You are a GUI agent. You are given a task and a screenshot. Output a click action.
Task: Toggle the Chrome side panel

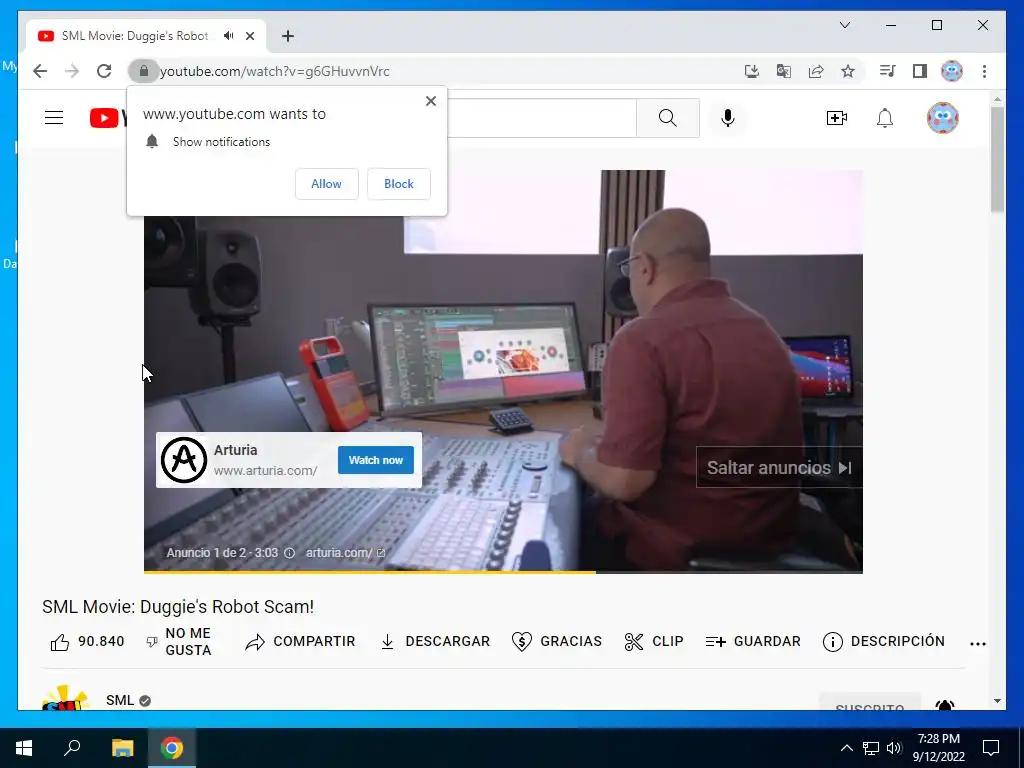[920, 71]
